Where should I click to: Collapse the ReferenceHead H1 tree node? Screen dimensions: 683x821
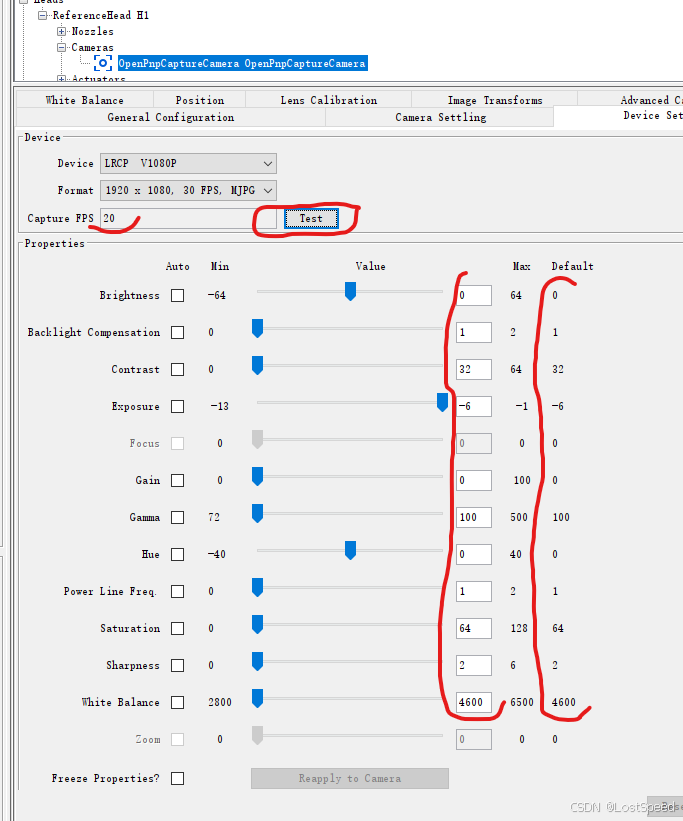[42, 15]
